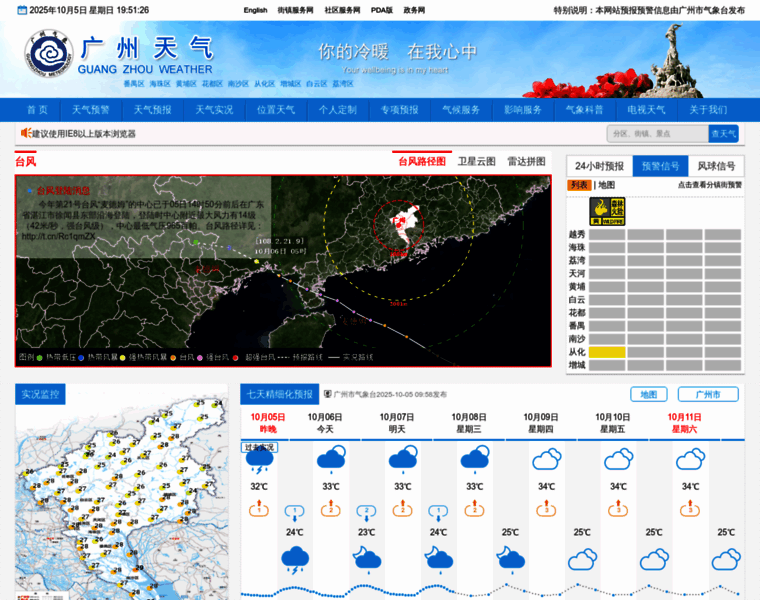Viewport: 760px width, 600px height.
Task: Click the 从化区 district link
Action: coord(265,84)
